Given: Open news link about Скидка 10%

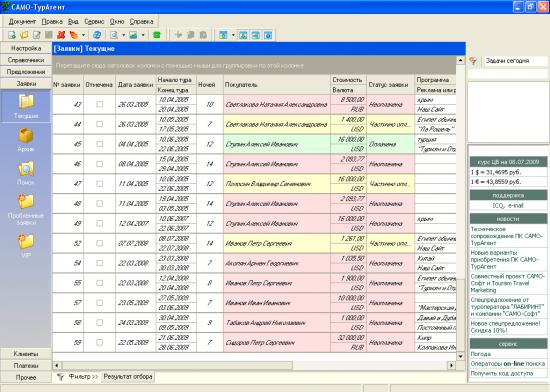Looking at the screenshot, I should click(505, 327).
